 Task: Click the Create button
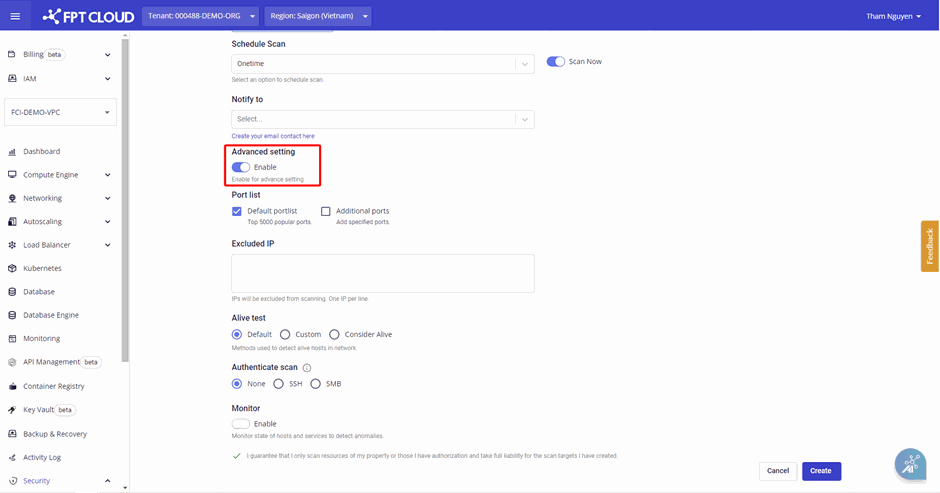pos(821,471)
